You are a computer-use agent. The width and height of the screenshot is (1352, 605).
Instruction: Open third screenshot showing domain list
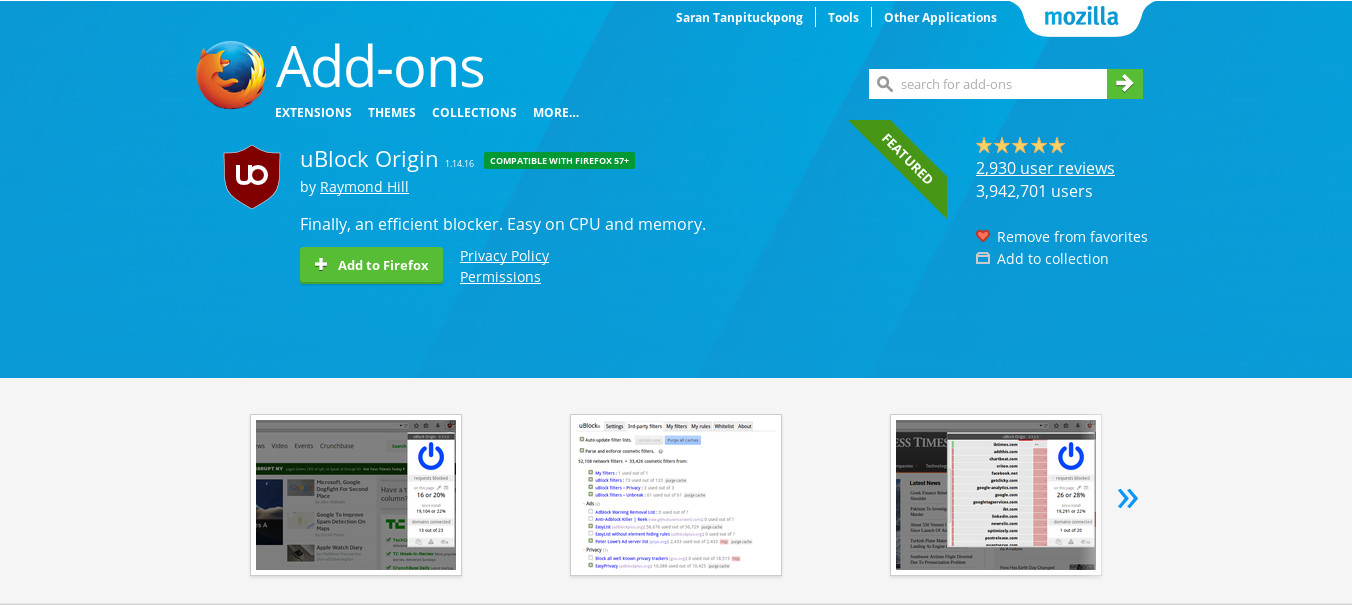996,495
